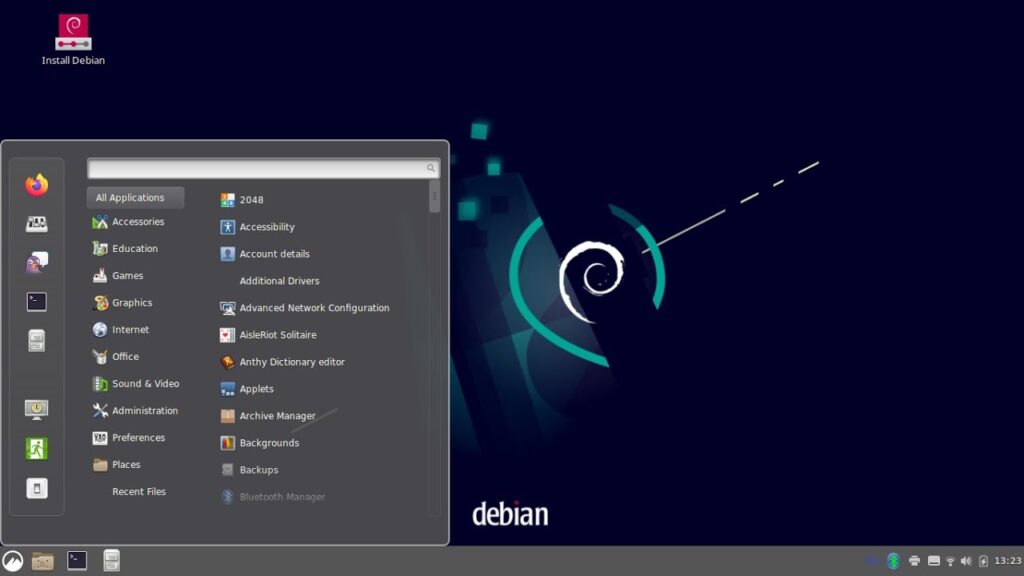This screenshot has width=1024, height=576.
Task: Open the 13:23 clock calendar applet
Action: click(x=1008, y=560)
